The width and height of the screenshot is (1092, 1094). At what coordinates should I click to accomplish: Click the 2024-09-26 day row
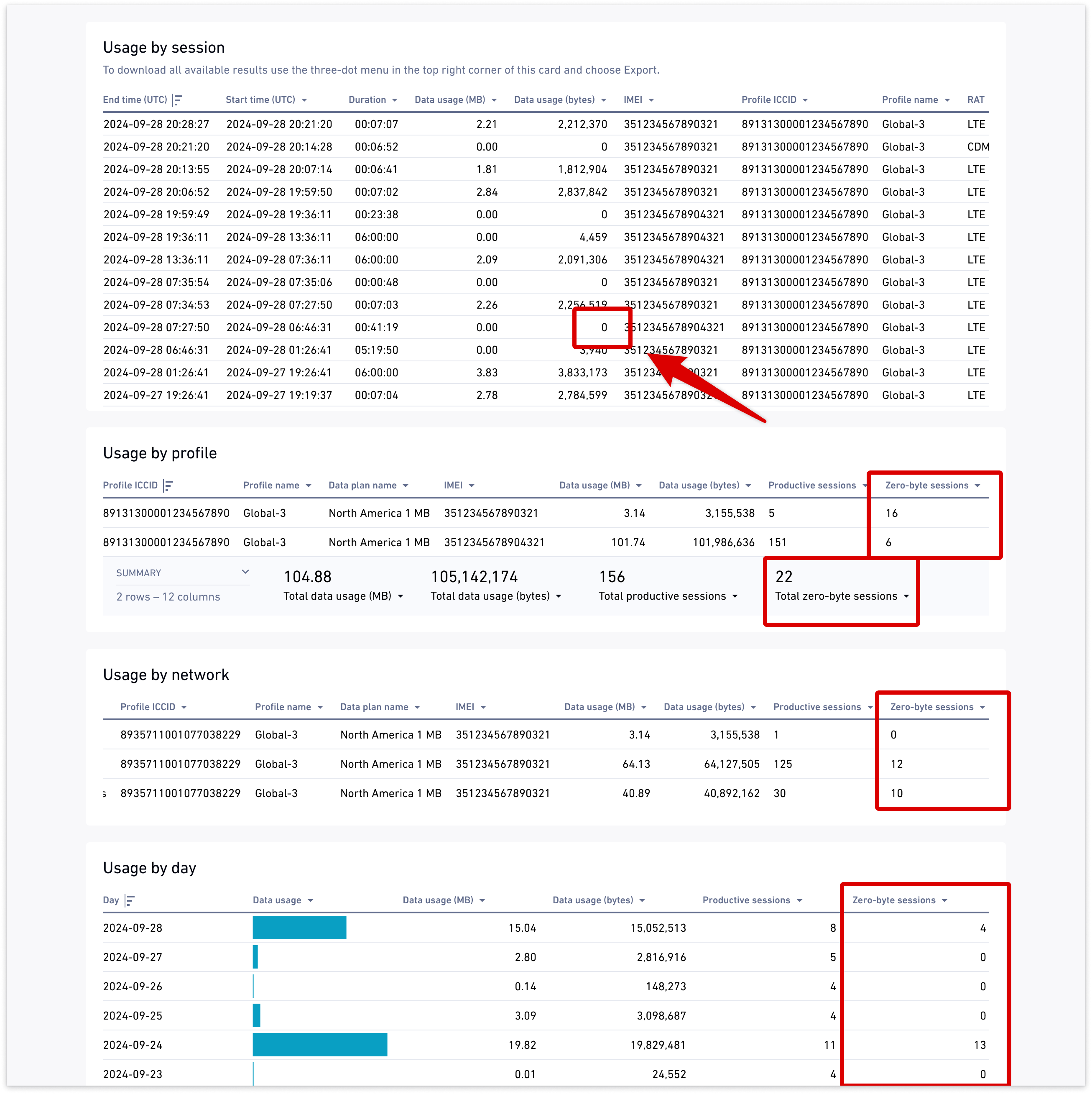tap(546, 987)
